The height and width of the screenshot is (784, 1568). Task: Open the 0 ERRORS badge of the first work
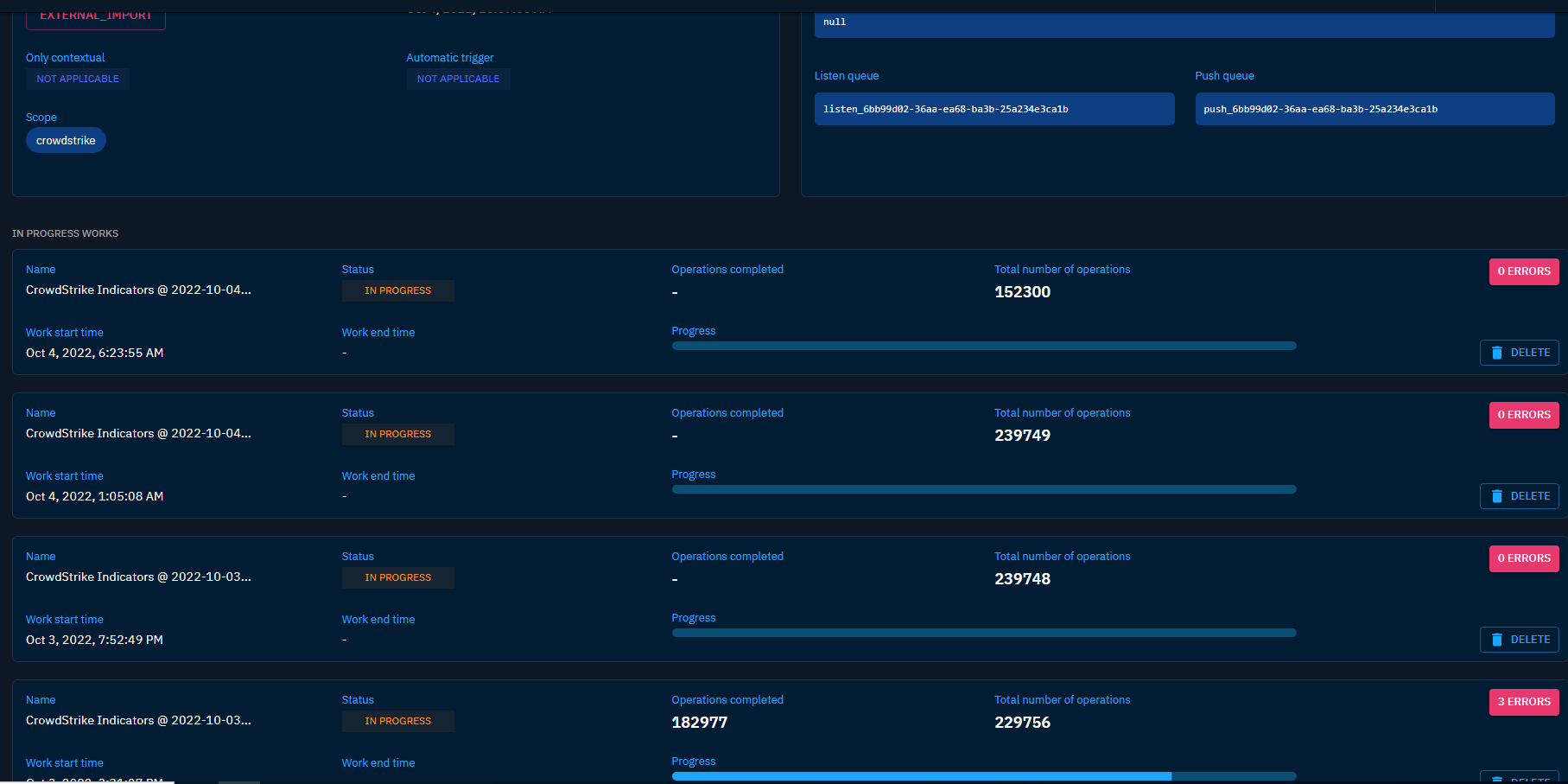pos(1523,271)
